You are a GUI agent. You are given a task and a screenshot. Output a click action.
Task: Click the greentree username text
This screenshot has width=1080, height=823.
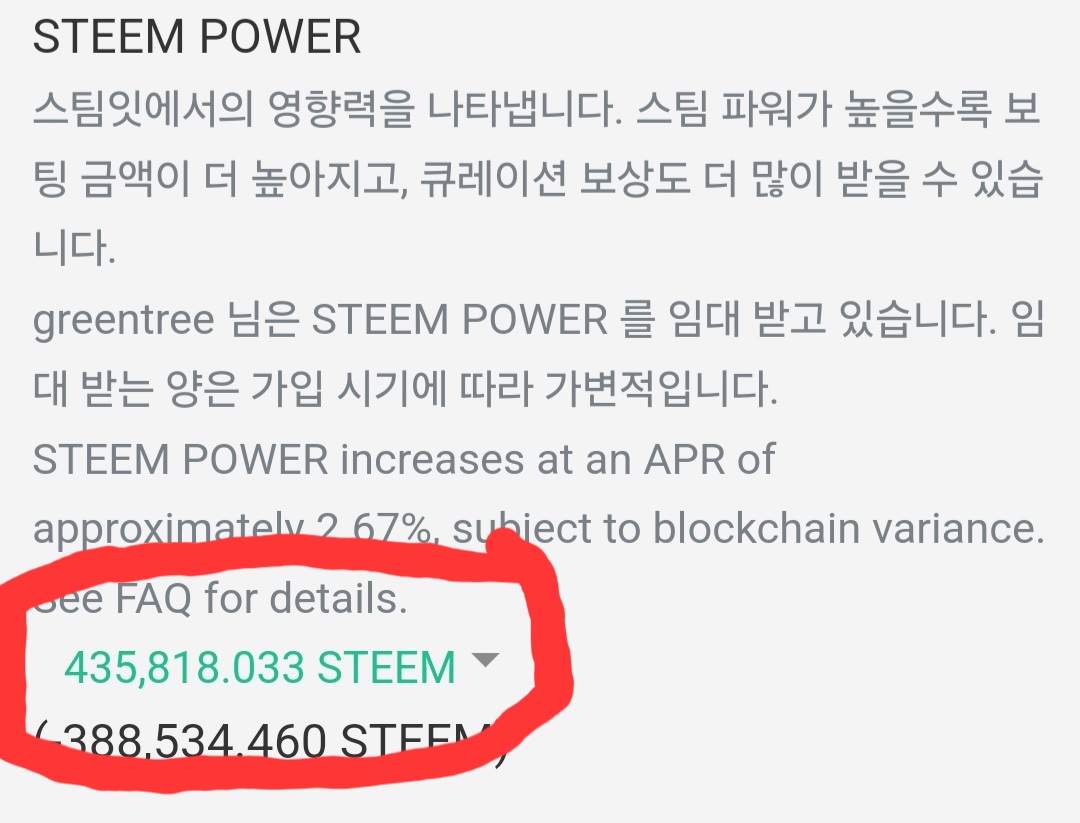tap(124, 321)
